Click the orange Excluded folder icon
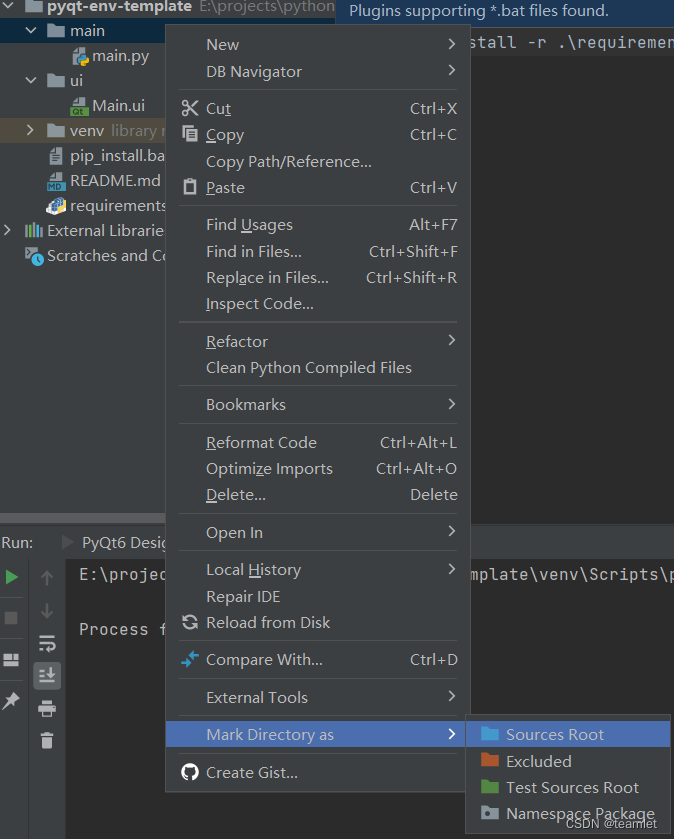The image size is (674, 839). (489, 760)
